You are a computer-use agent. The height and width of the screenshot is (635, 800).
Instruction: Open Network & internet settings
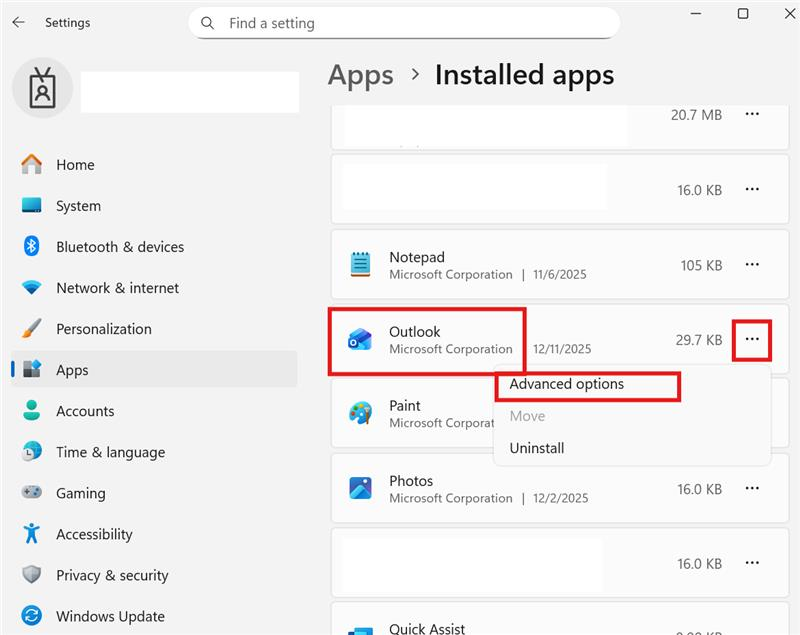(154, 288)
